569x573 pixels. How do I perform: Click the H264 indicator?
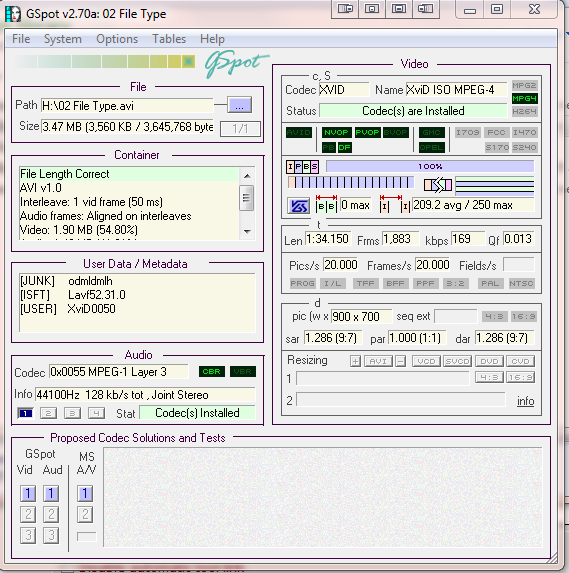point(524,111)
